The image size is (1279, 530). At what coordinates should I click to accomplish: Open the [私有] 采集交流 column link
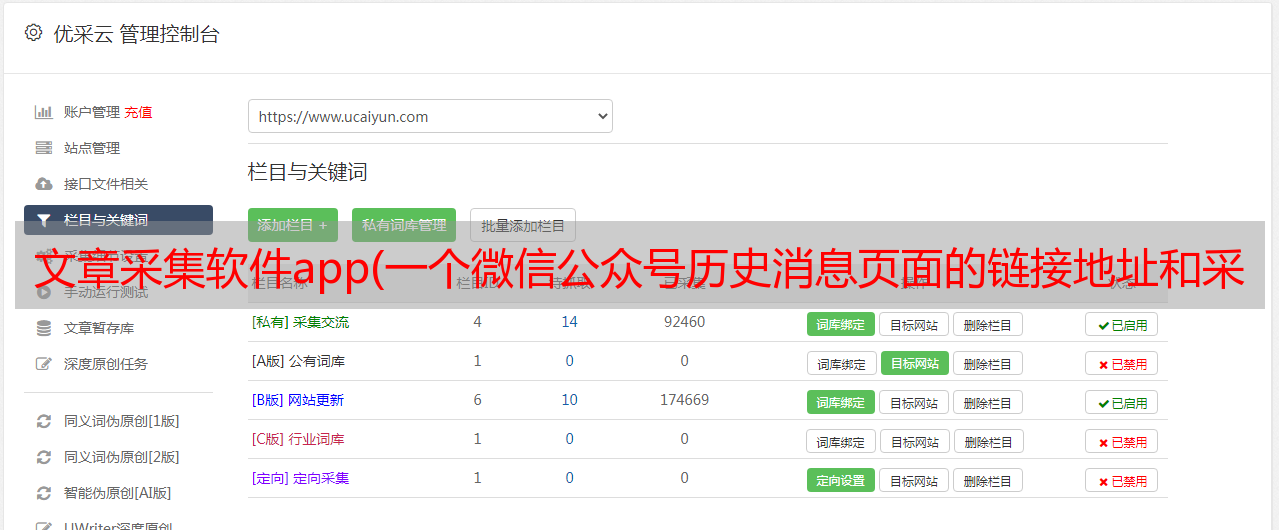300,322
